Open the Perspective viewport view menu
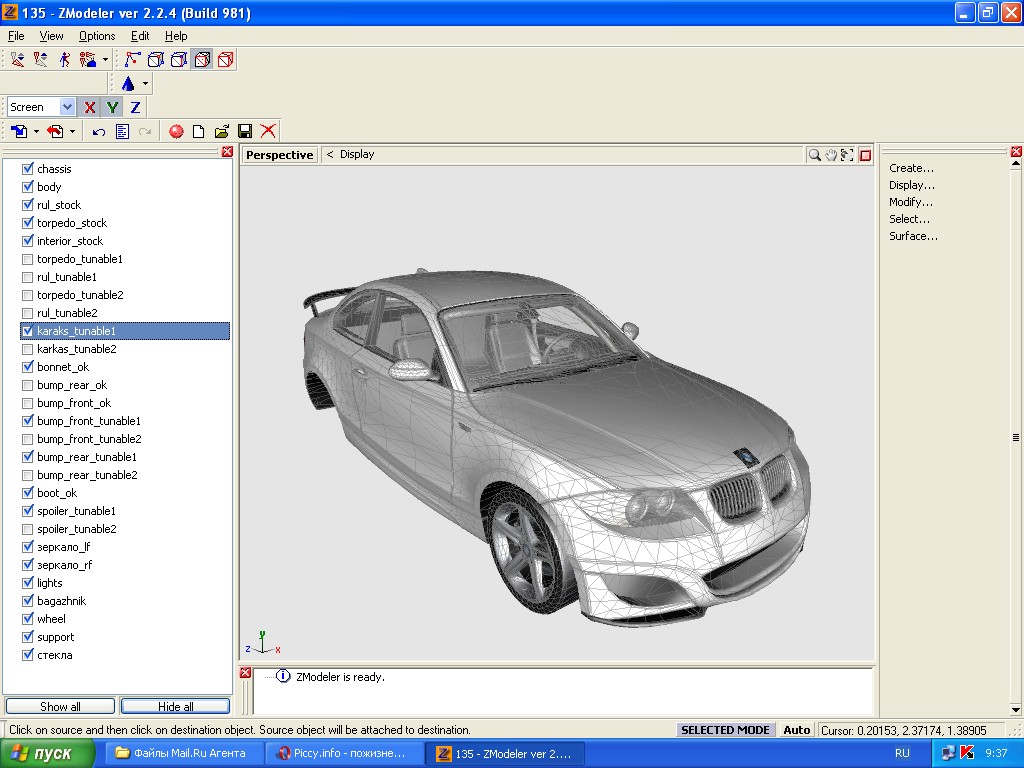This screenshot has height=768, width=1024. coord(280,155)
